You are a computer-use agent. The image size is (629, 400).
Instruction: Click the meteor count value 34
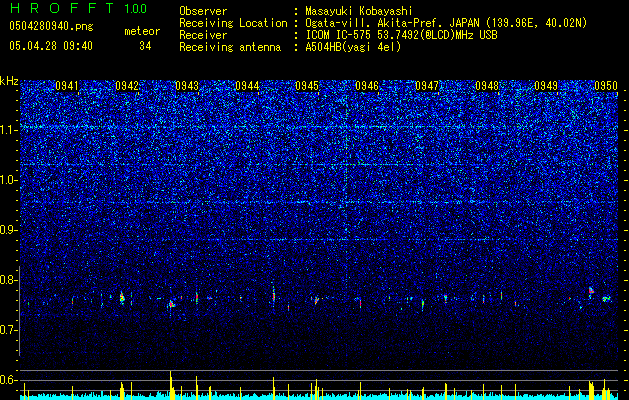(145, 46)
